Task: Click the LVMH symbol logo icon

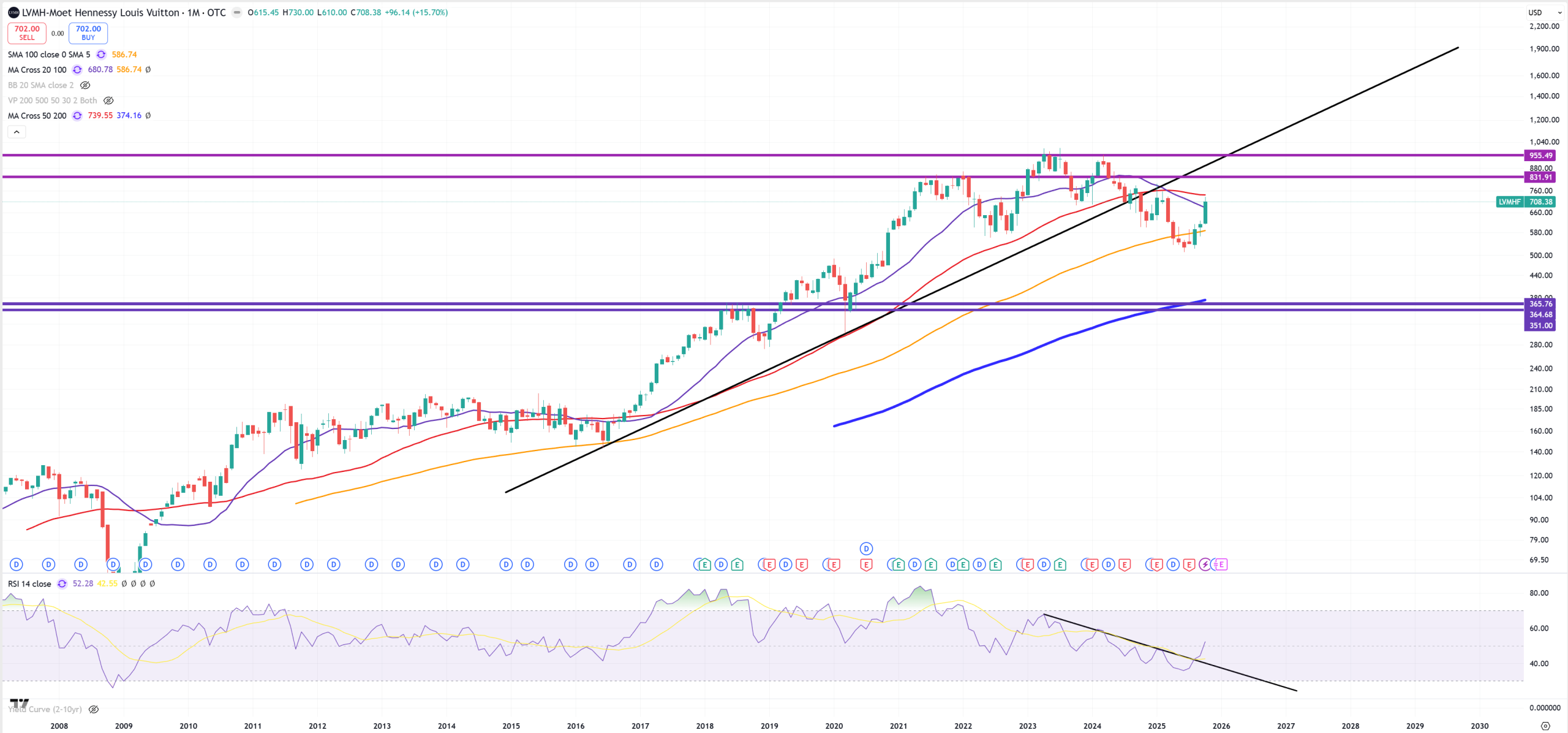Action: pos(13,12)
